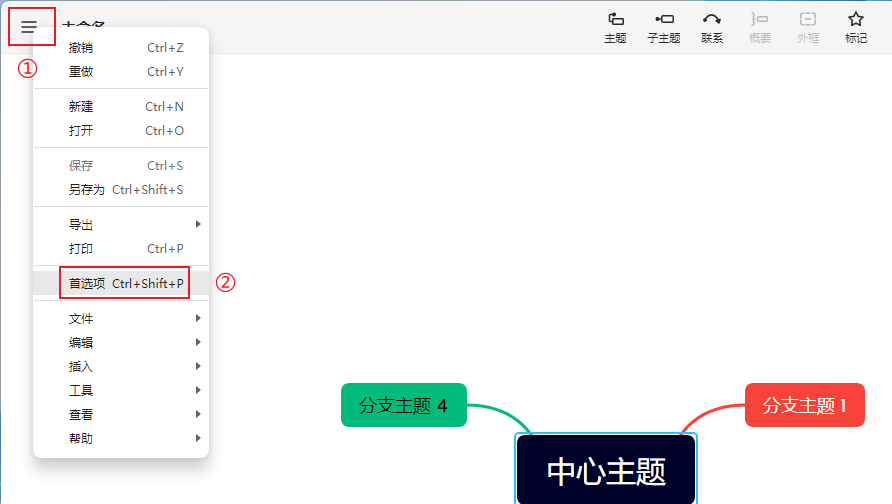Select the green 分支主题 4 node

coord(404,405)
